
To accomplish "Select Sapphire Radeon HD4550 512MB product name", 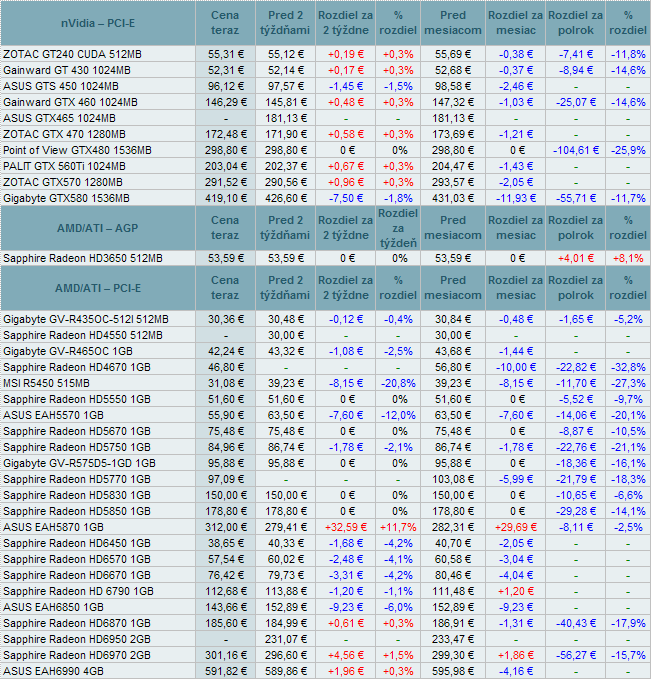I will tap(83, 336).
